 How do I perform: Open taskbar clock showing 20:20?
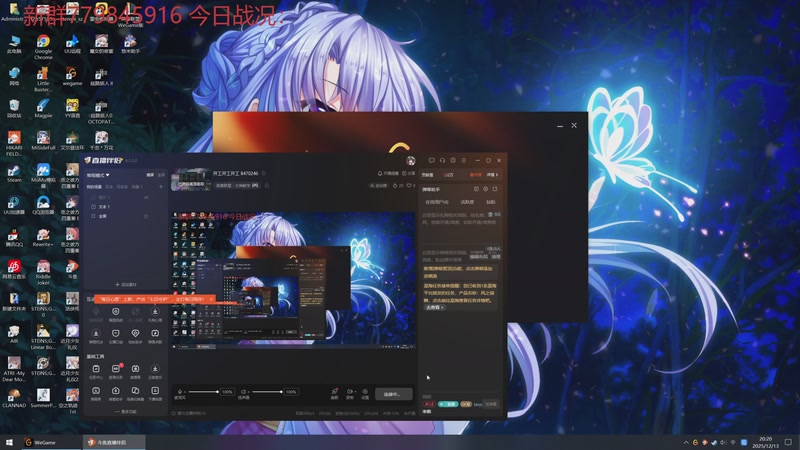click(765, 442)
